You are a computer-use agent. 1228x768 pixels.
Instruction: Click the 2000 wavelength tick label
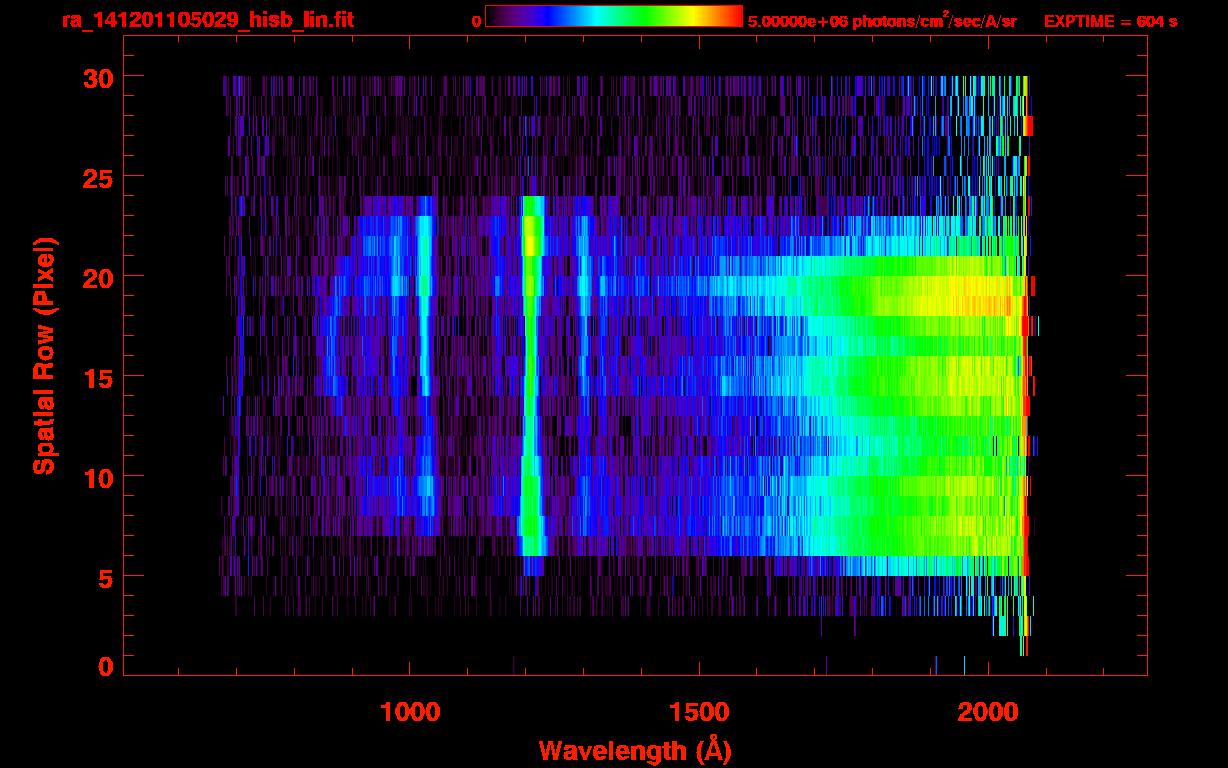(x=989, y=712)
